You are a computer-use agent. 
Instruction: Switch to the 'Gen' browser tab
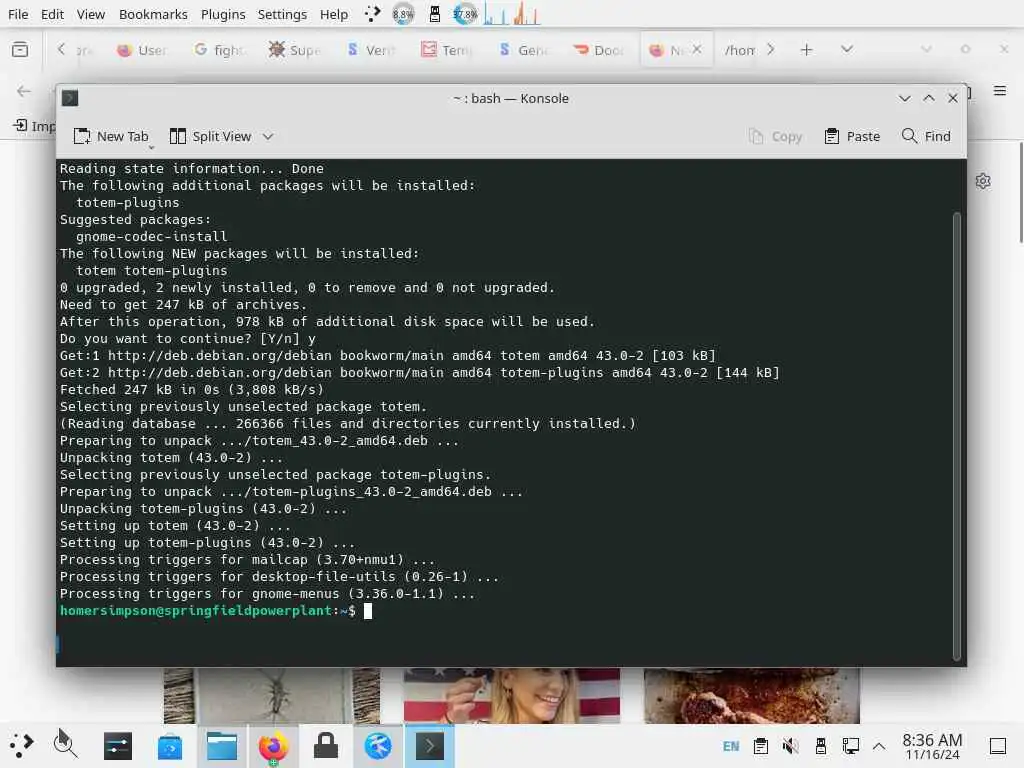[522, 50]
